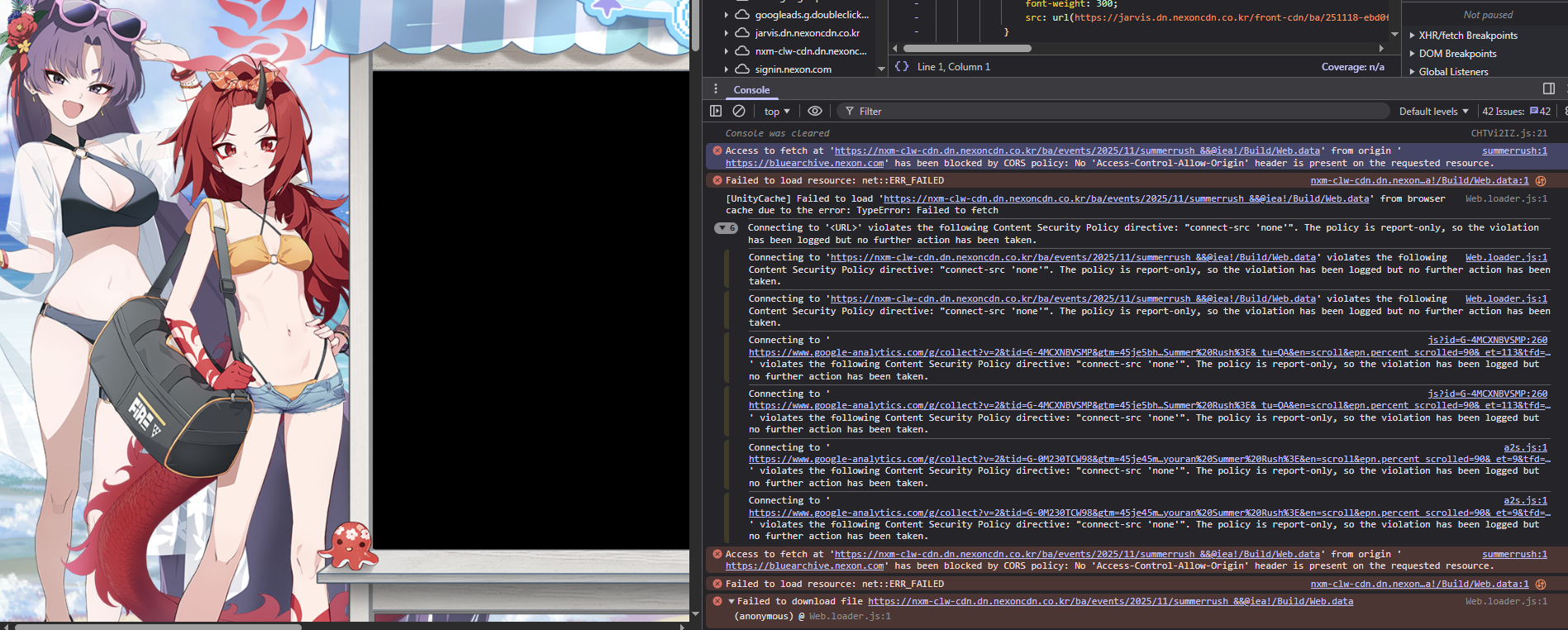Open the first nxm-clw-cdn Web.data:1 source link
Screen dimensions: 1568x630
click(1419, 180)
